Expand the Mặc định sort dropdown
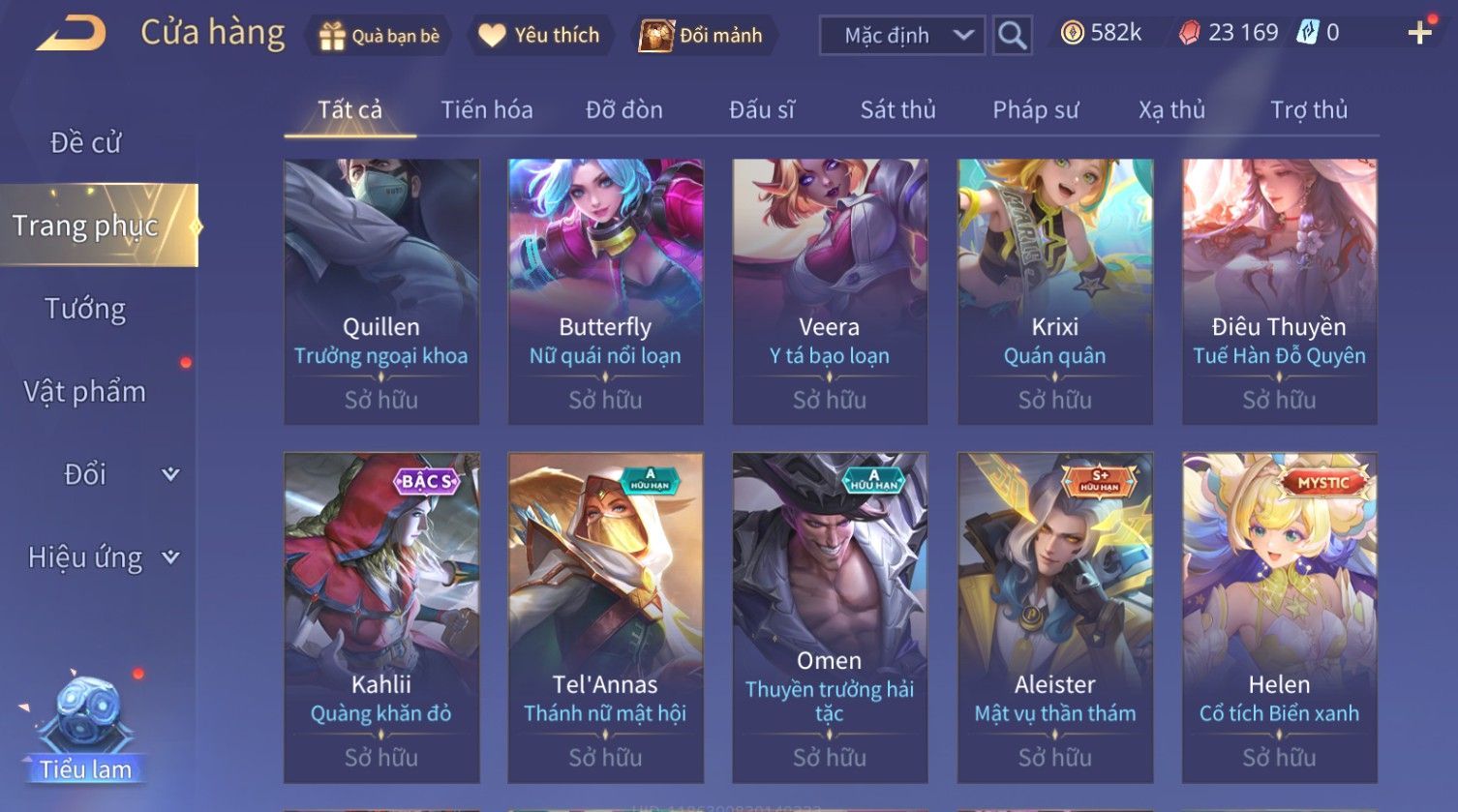The height and width of the screenshot is (812, 1458). (902, 36)
